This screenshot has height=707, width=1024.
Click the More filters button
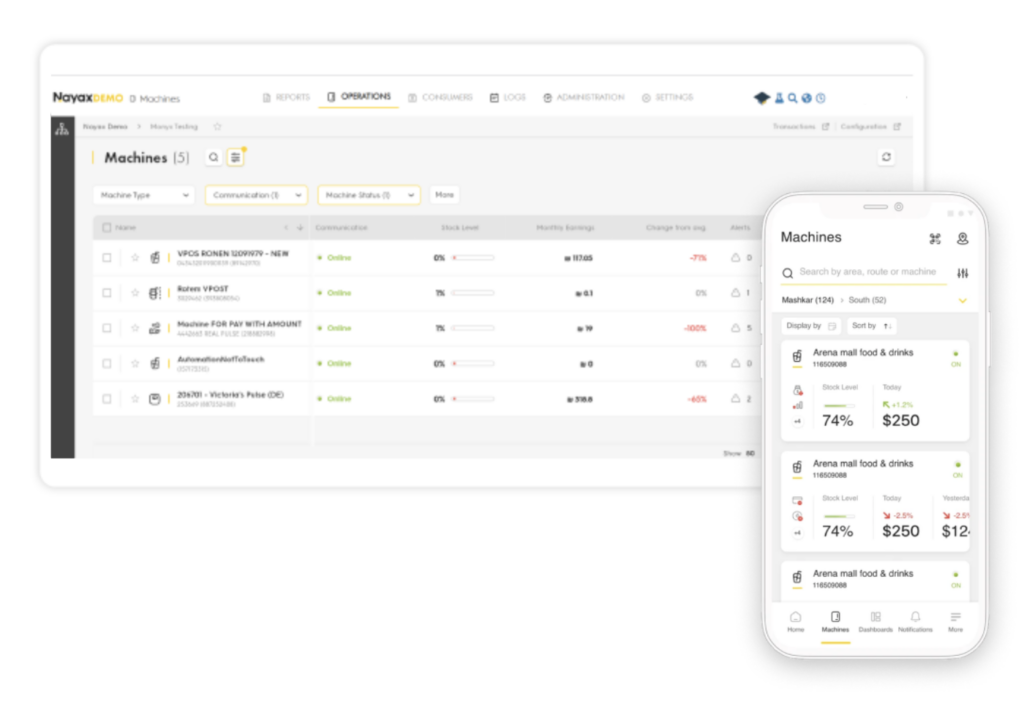coord(444,195)
